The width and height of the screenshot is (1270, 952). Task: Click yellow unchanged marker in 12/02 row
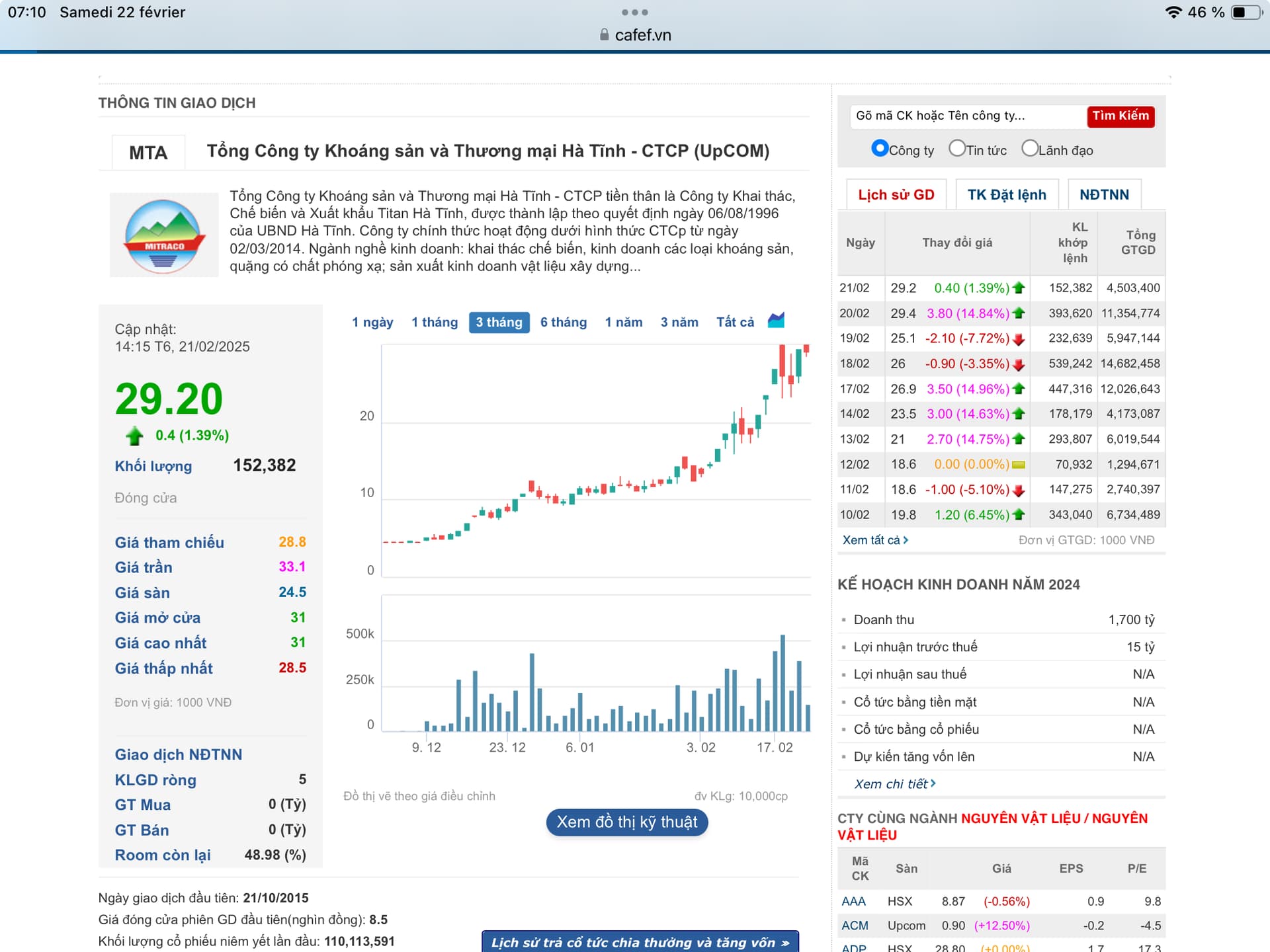(x=1019, y=465)
